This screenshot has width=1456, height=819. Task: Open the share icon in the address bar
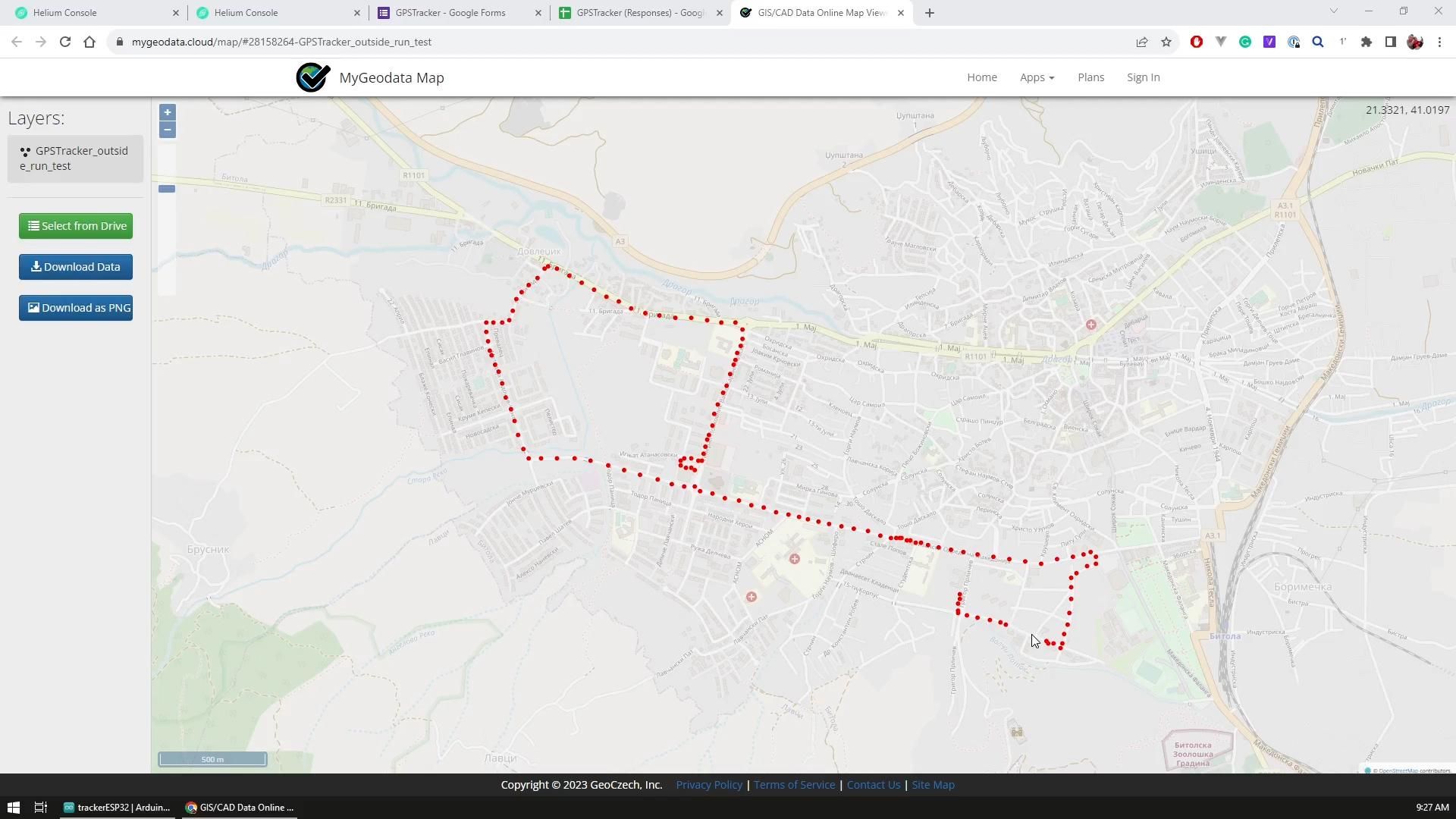(x=1142, y=42)
